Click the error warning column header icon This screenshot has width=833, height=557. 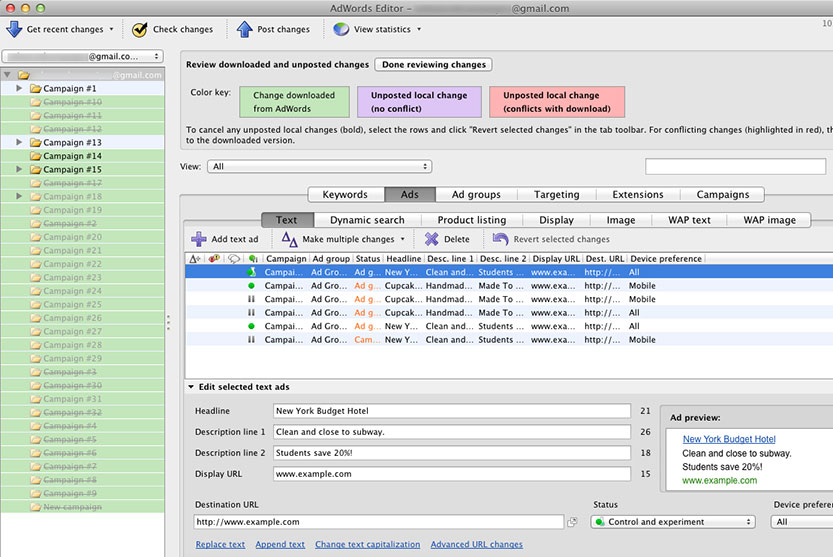coord(214,259)
